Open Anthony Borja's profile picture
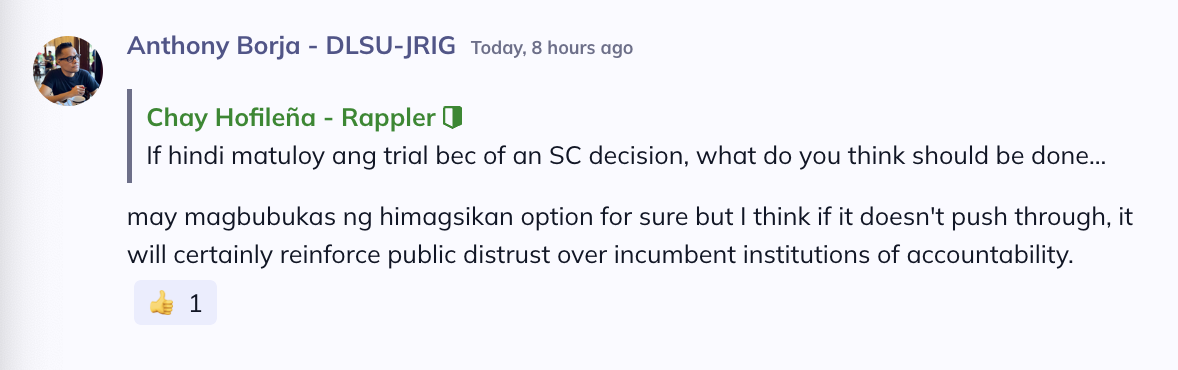This screenshot has width=1178, height=370. tap(68, 71)
